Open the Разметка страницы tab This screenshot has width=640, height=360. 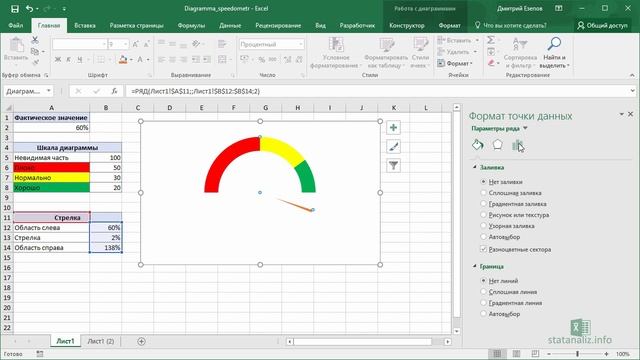pyautogui.click(x=136, y=25)
